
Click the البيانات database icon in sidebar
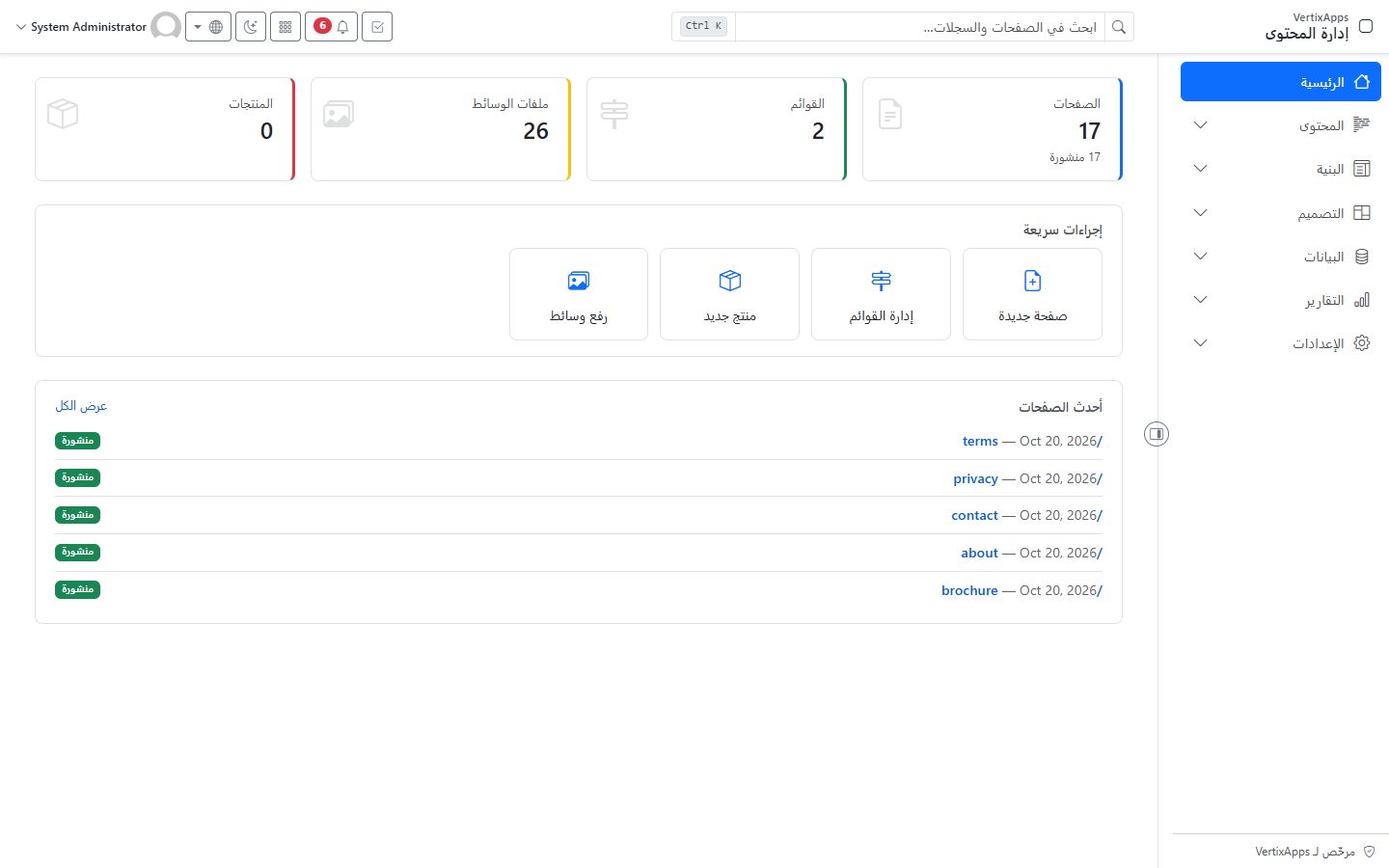click(x=1362, y=257)
